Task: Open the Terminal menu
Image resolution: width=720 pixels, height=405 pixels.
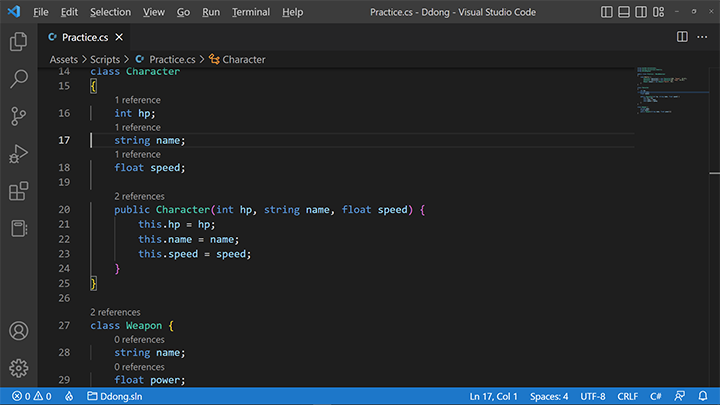Action: [x=251, y=12]
